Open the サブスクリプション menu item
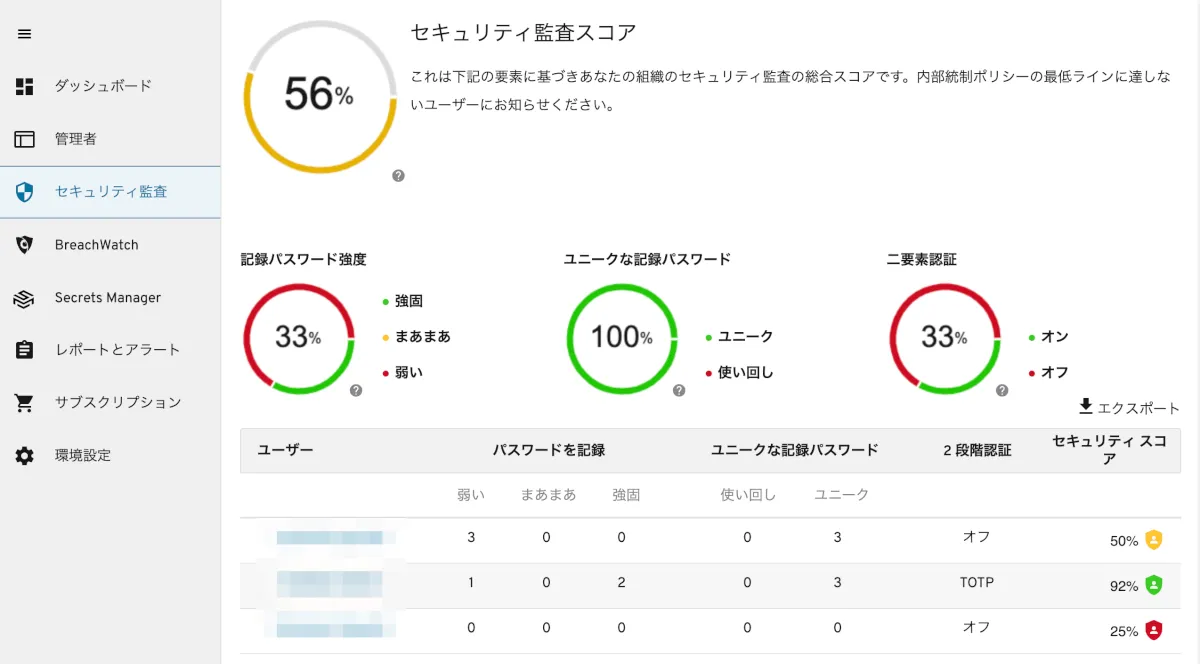Viewport: 1200px width, 664px height. 118,403
